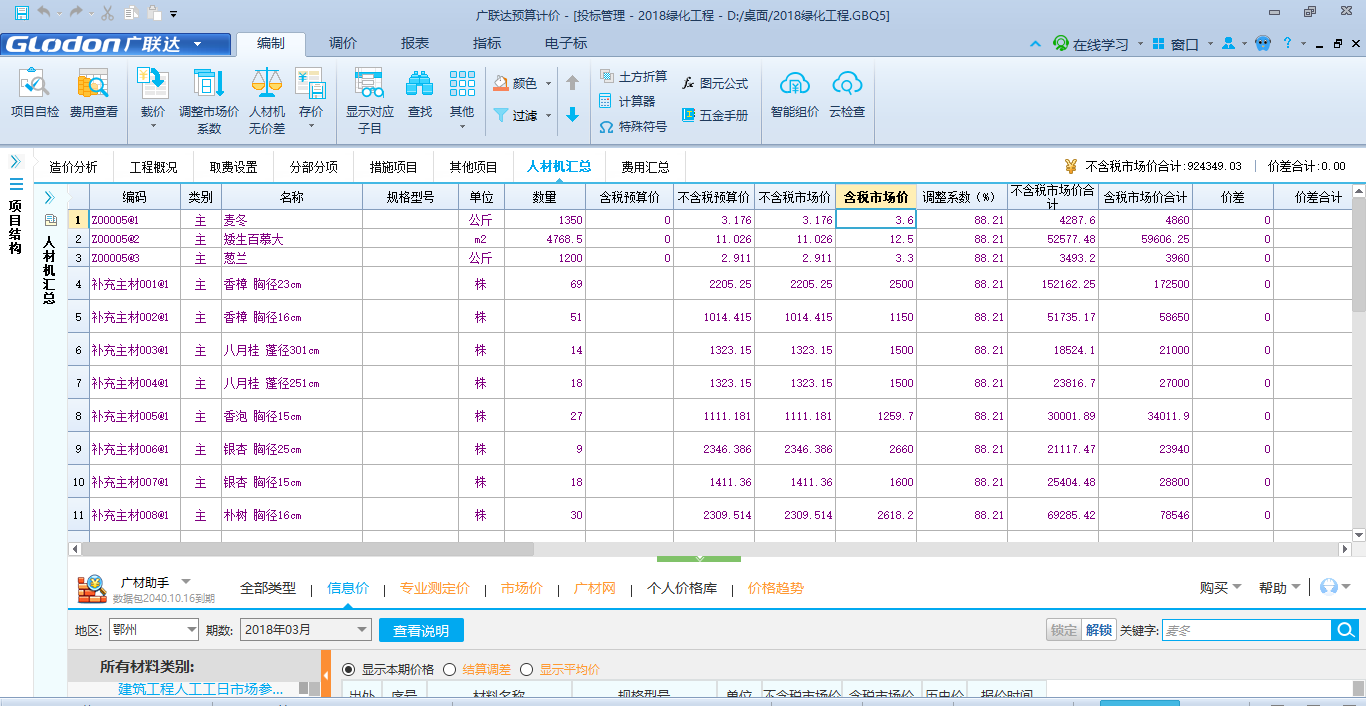Expand the 过滤 filter dropdown
This screenshot has width=1366, height=706.
pos(549,116)
